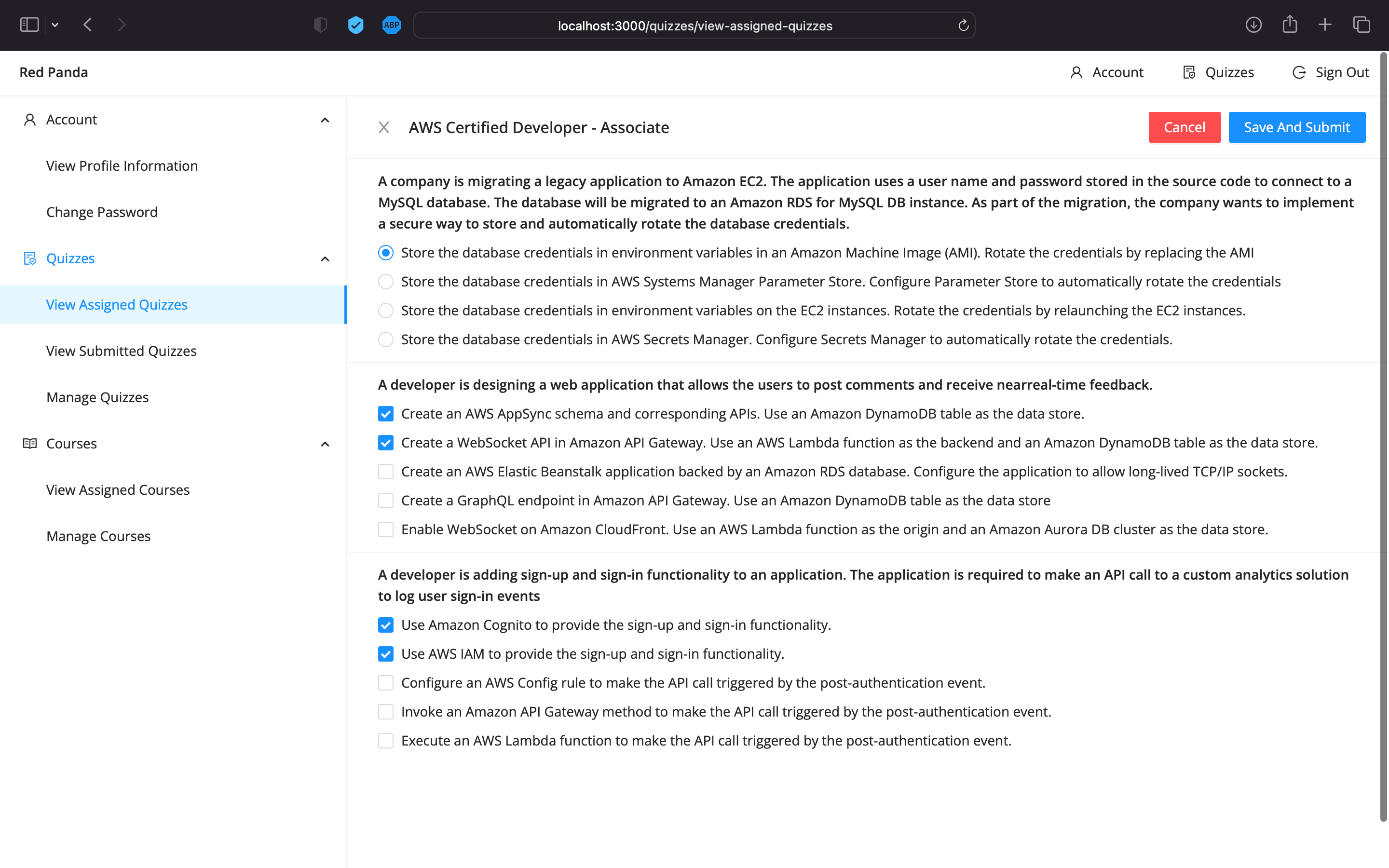Click the Save And Submit button

click(1297, 127)
